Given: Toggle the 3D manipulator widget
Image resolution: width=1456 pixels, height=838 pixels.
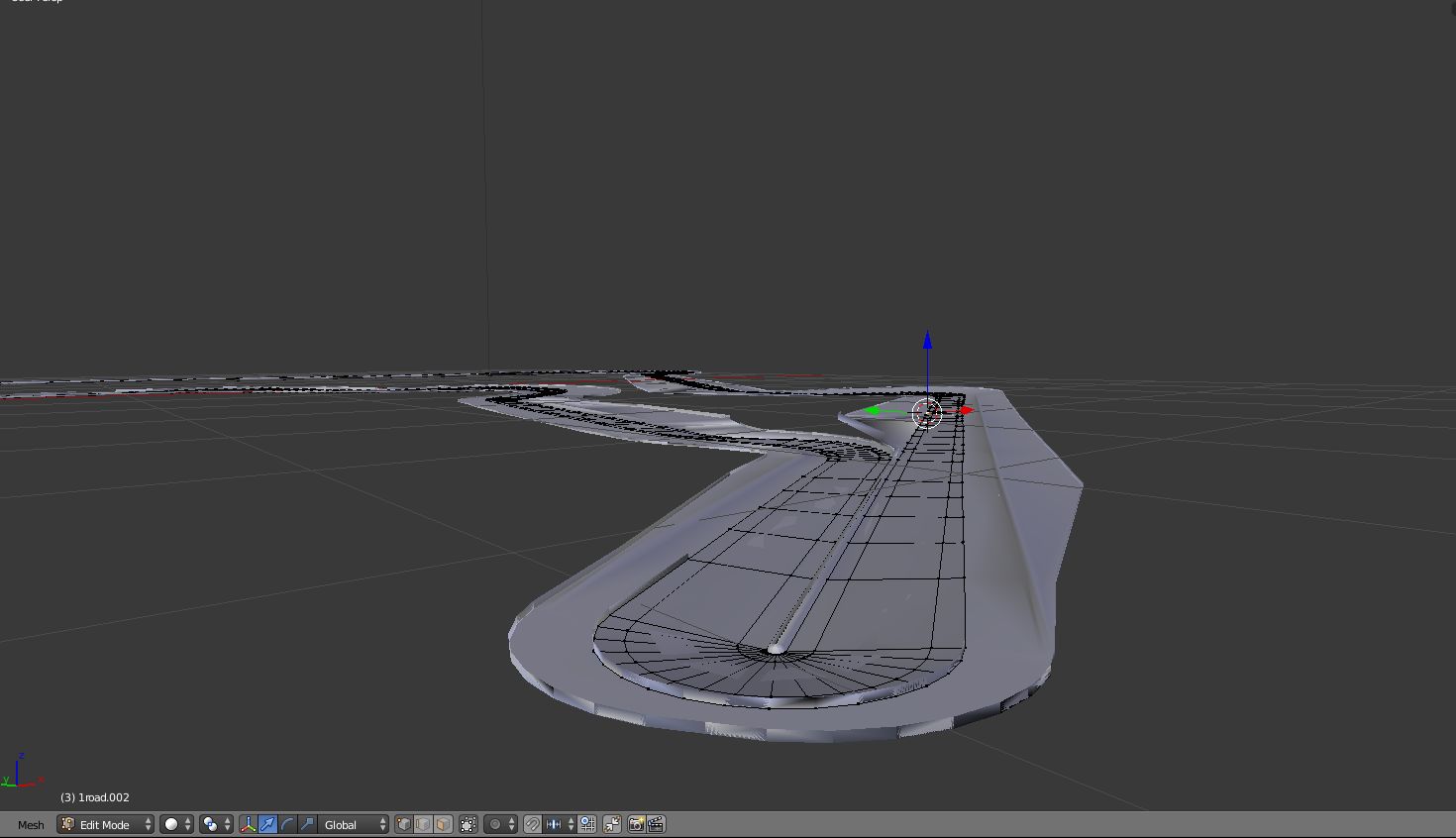Looking at the screenshot, I should [248, 824].
